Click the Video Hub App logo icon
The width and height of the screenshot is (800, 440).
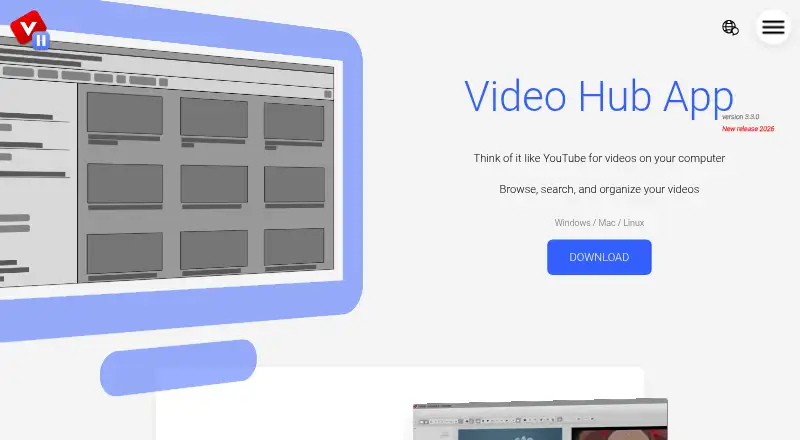click(30, 30)
